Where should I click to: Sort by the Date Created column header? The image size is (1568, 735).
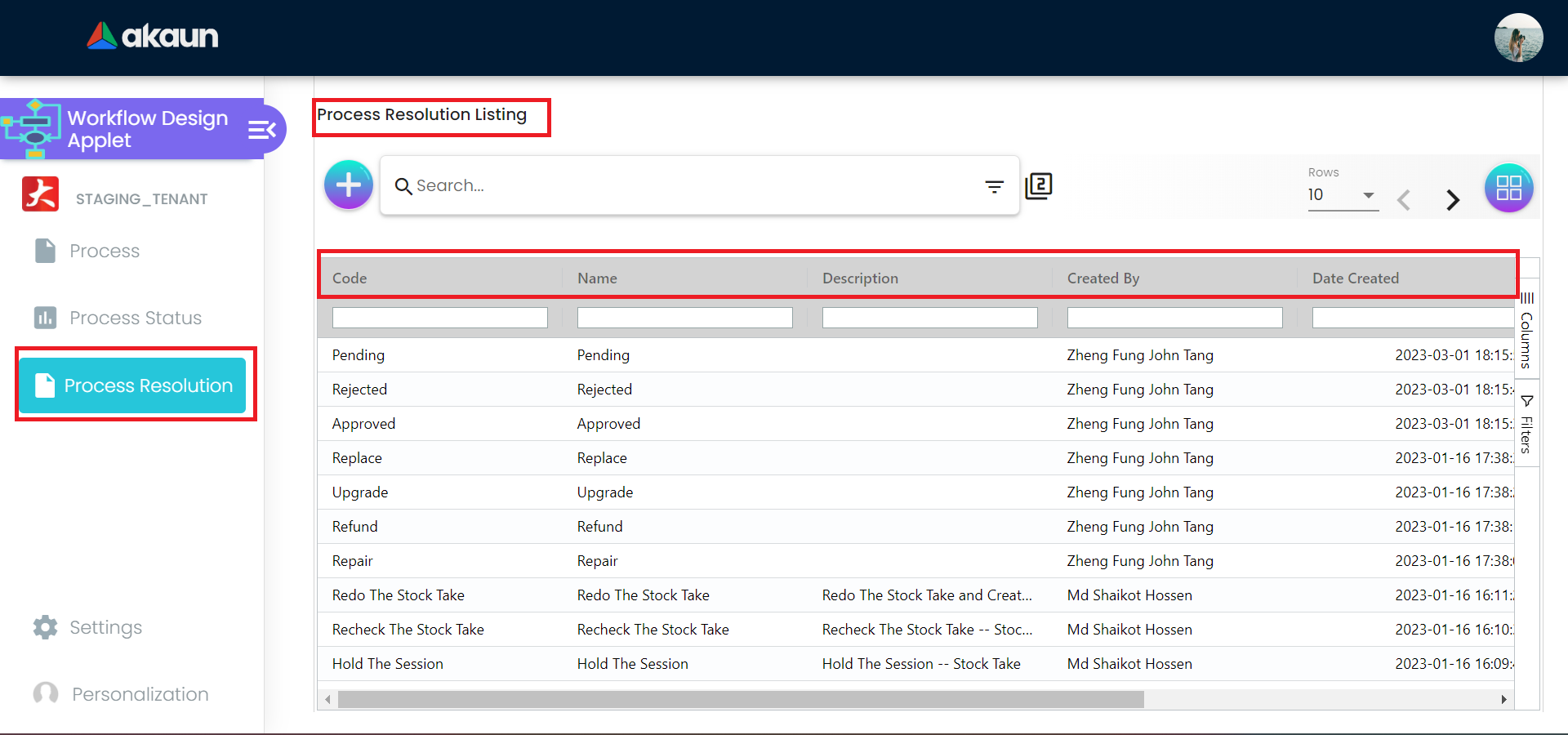pos(1355,278)
